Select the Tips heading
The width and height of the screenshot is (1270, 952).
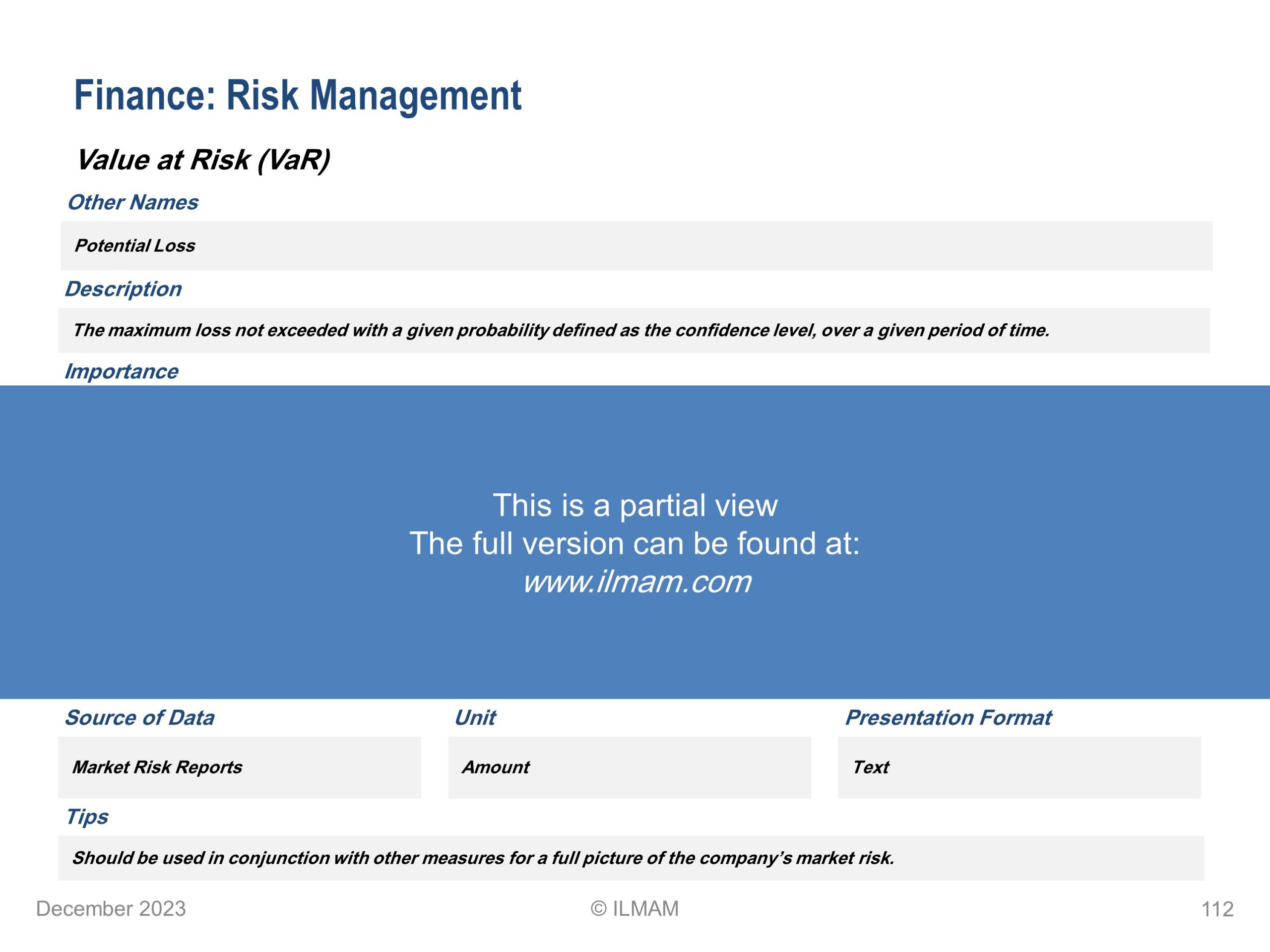(x=87, y=817)
